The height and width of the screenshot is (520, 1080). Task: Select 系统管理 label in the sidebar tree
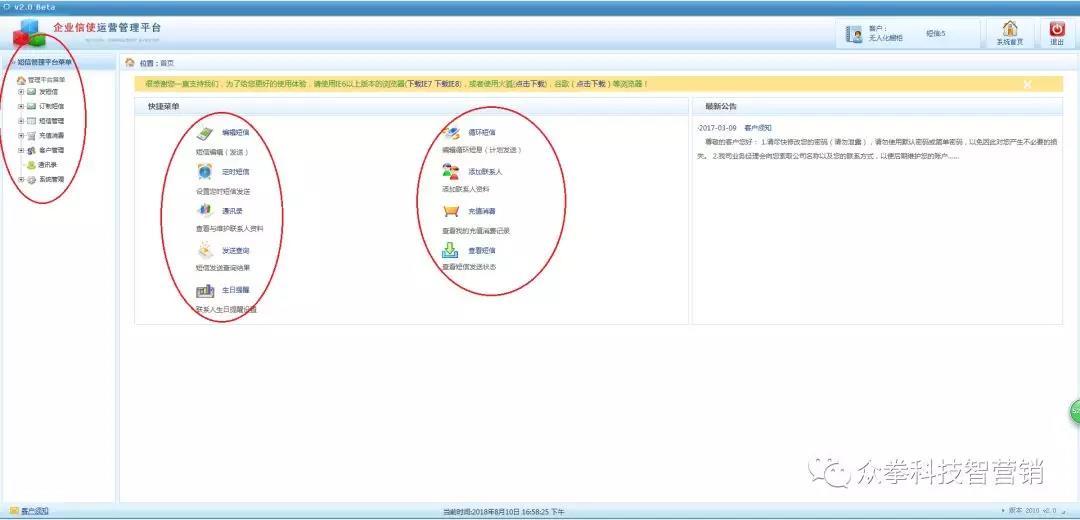51,180
